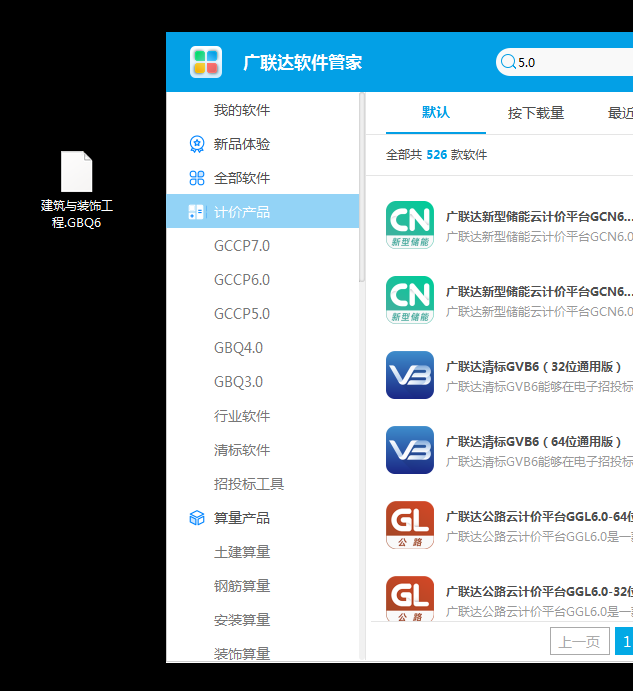Open the second GCN6 新型储能 app icon
Screen dimensions: 633x691
410,300
